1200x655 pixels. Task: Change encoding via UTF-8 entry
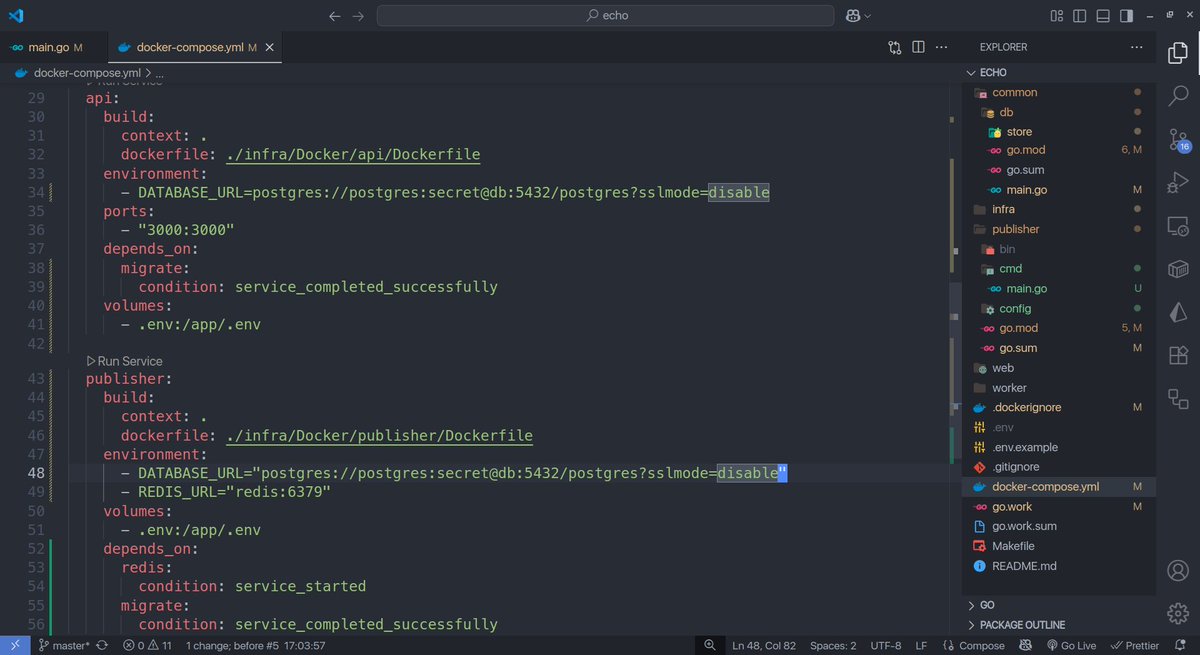pyautogui.click(x=886, y=645)
